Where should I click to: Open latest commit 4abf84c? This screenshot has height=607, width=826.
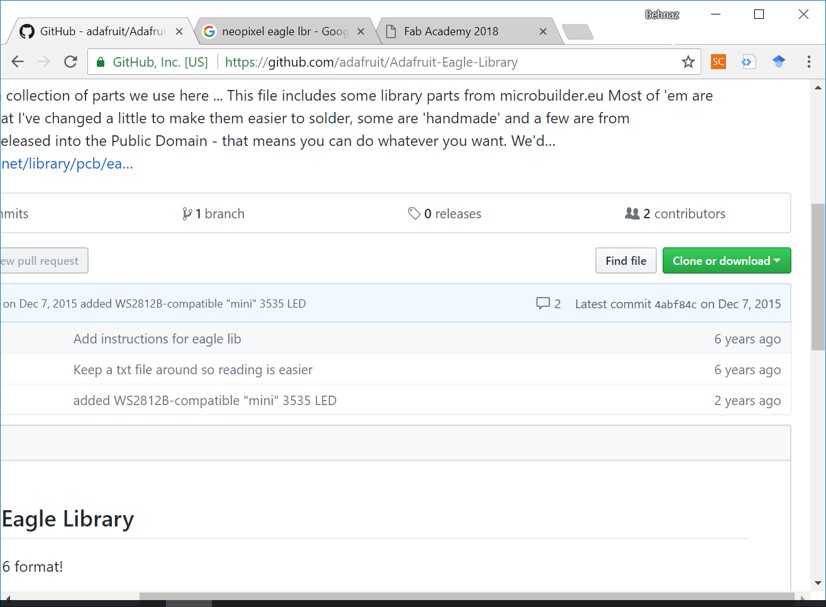(x=675, y=304)
